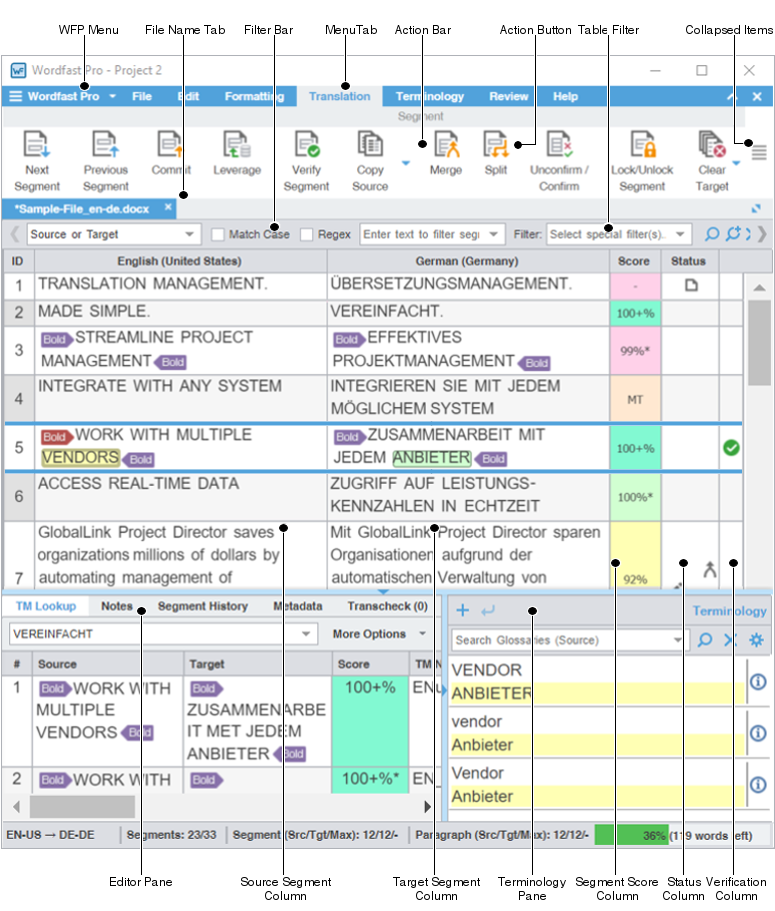Expand the More Options menu

(x=379, y=634)
